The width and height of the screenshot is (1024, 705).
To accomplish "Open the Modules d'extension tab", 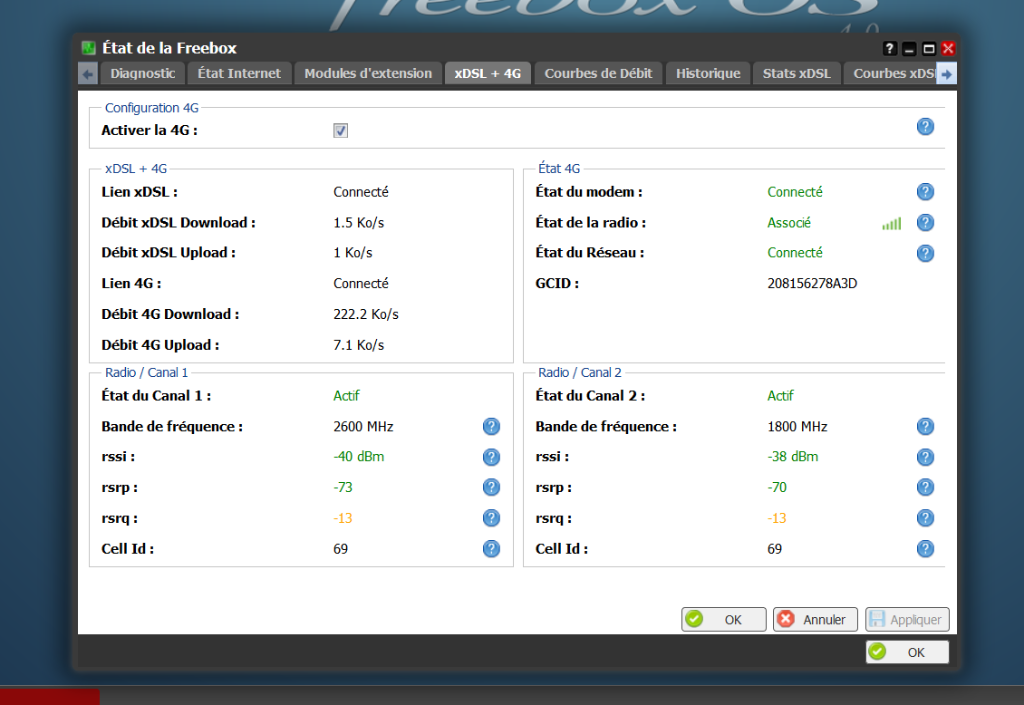I will coord(368,73).
